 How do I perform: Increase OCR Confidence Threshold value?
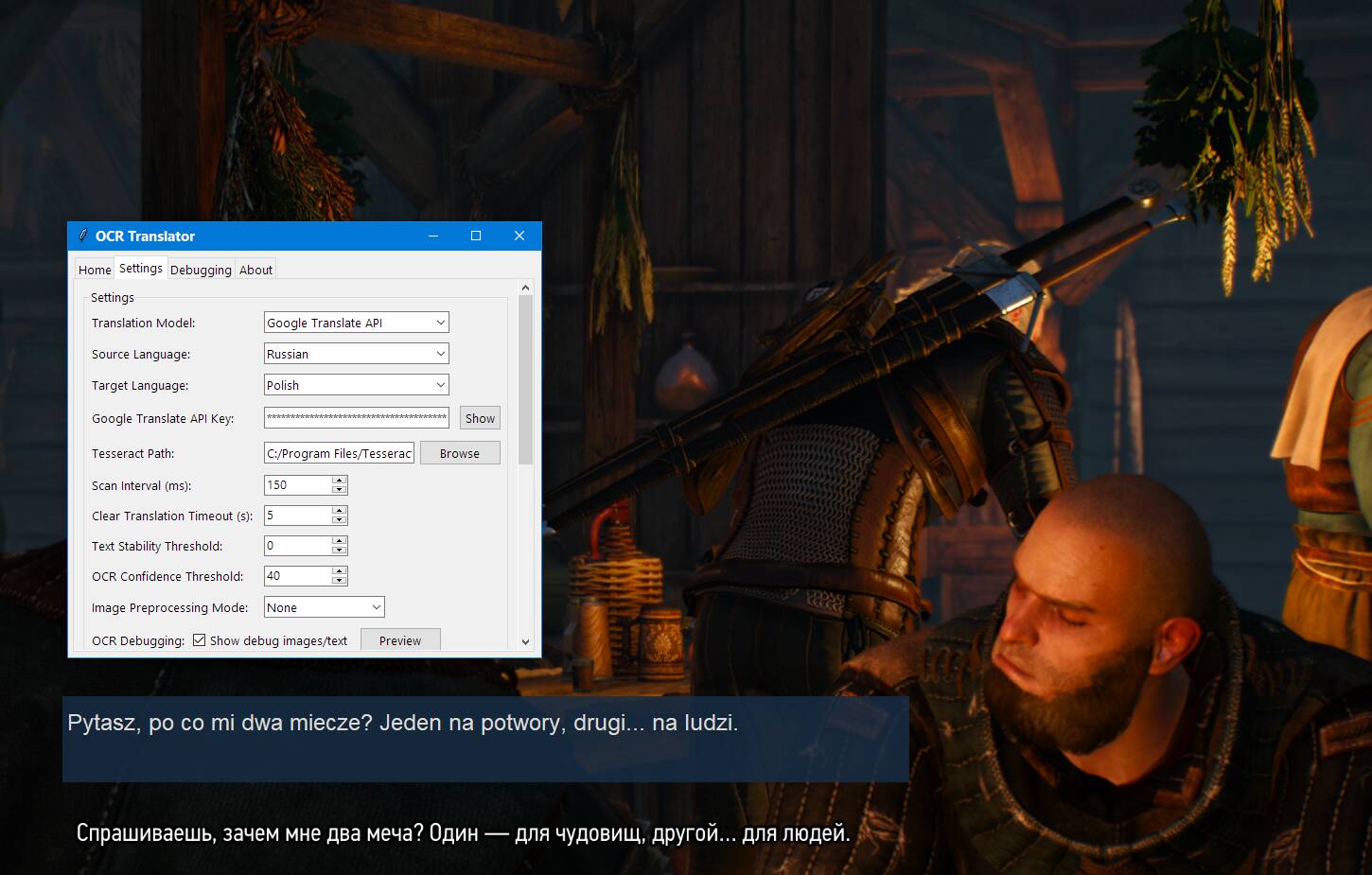pos(340,571)
